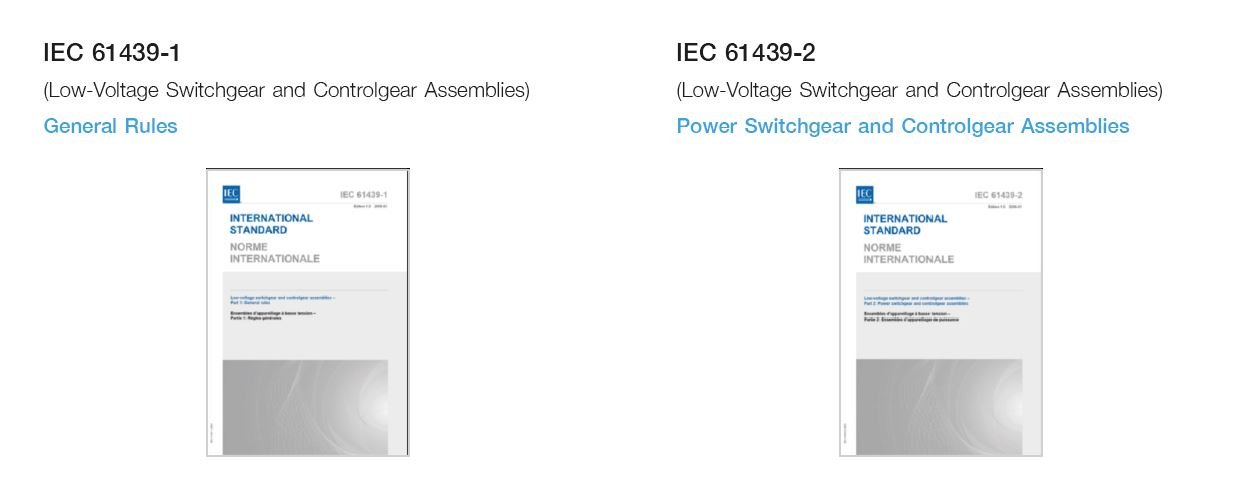This screenshot has width=1254, height=490.
Task: Click the grey wave graphic on 61439-2 cover
Action: 939,405
